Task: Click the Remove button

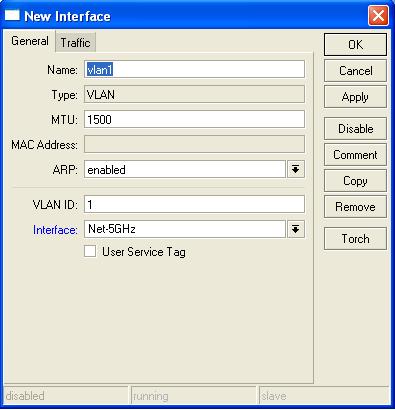Action: (x=355, y=207)
